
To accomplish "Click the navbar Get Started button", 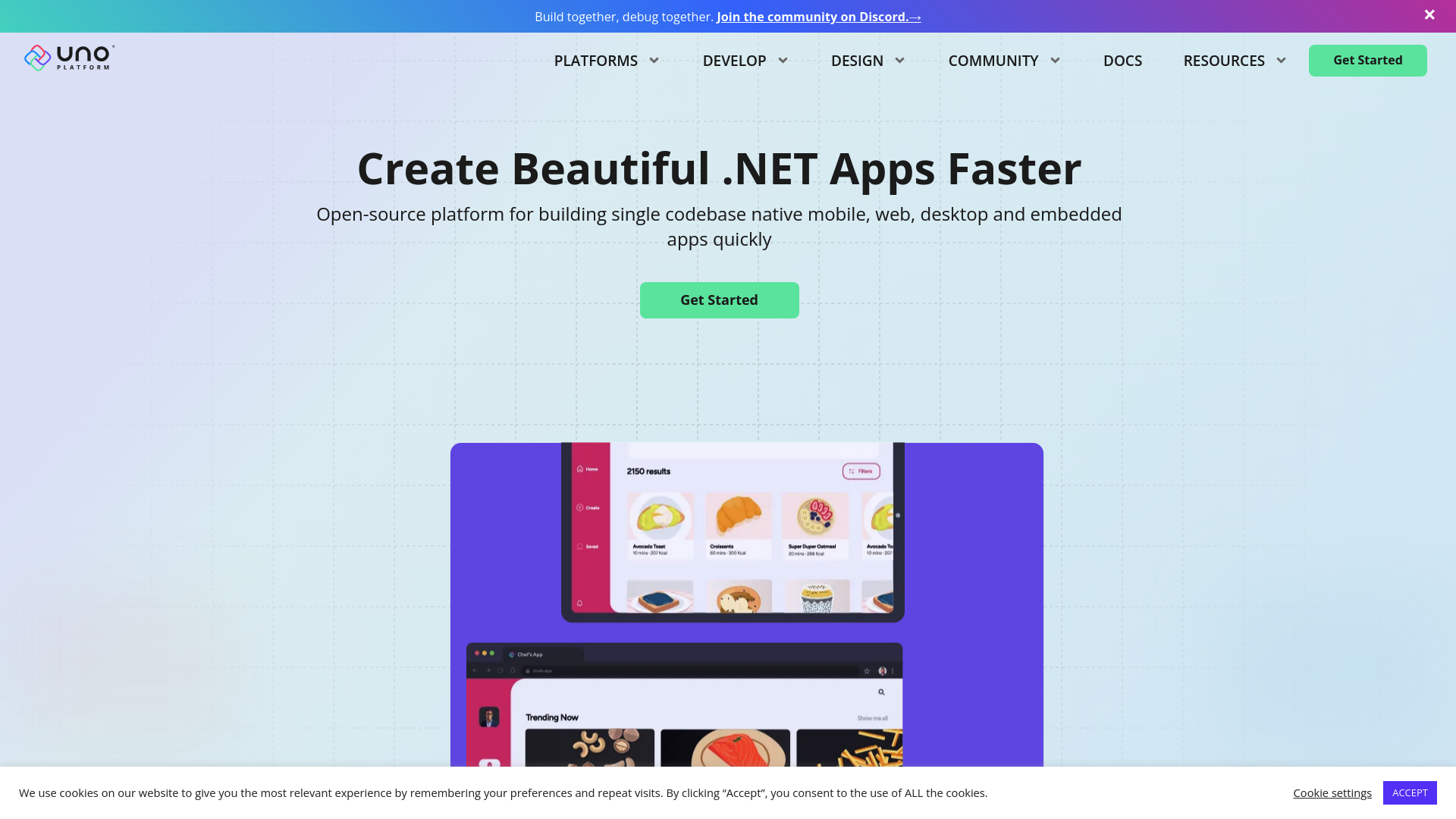I will click(1368, 60).
